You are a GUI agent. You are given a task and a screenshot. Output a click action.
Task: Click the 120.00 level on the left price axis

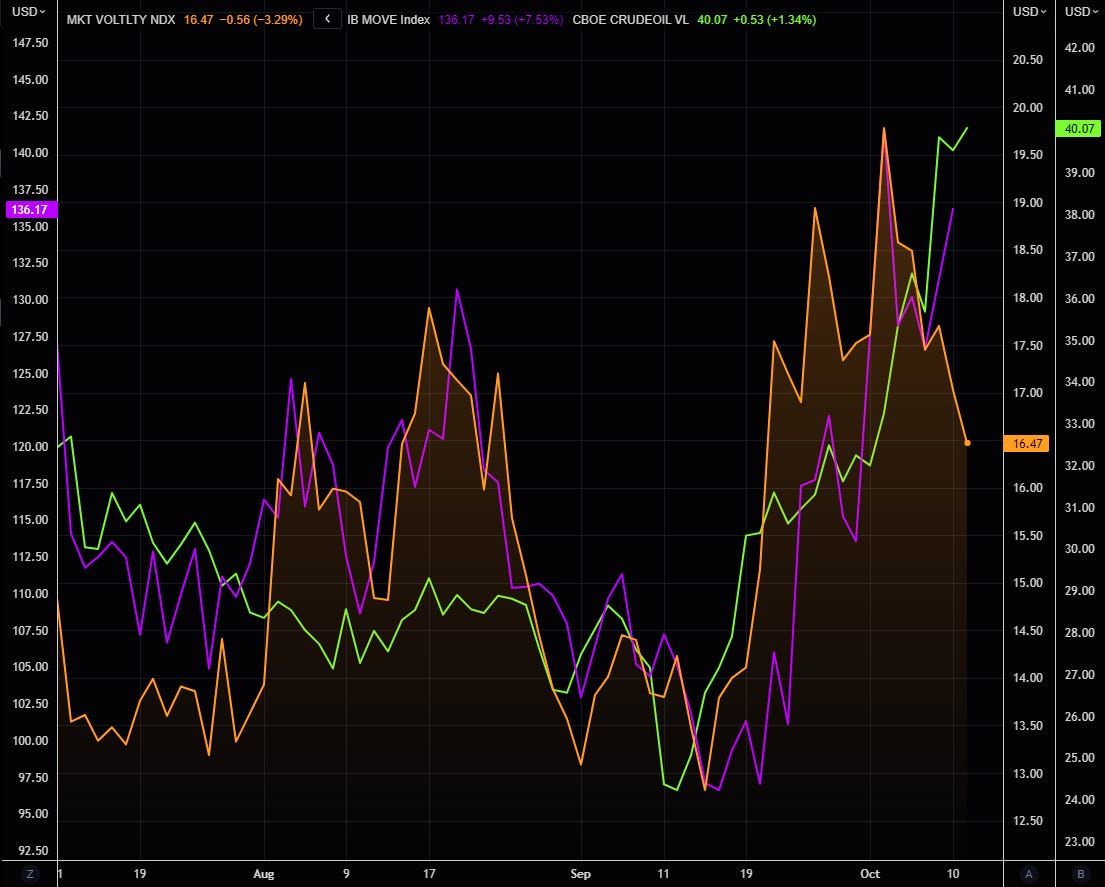point(30,447)
